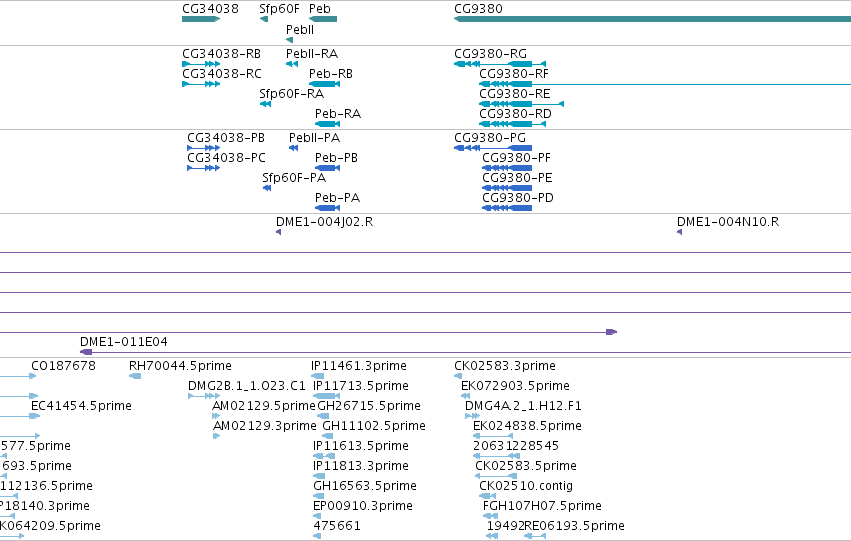Select the DMG4A.2_1.H12.F1 feature label
The image size is (851, 541).
click(523, 406)
